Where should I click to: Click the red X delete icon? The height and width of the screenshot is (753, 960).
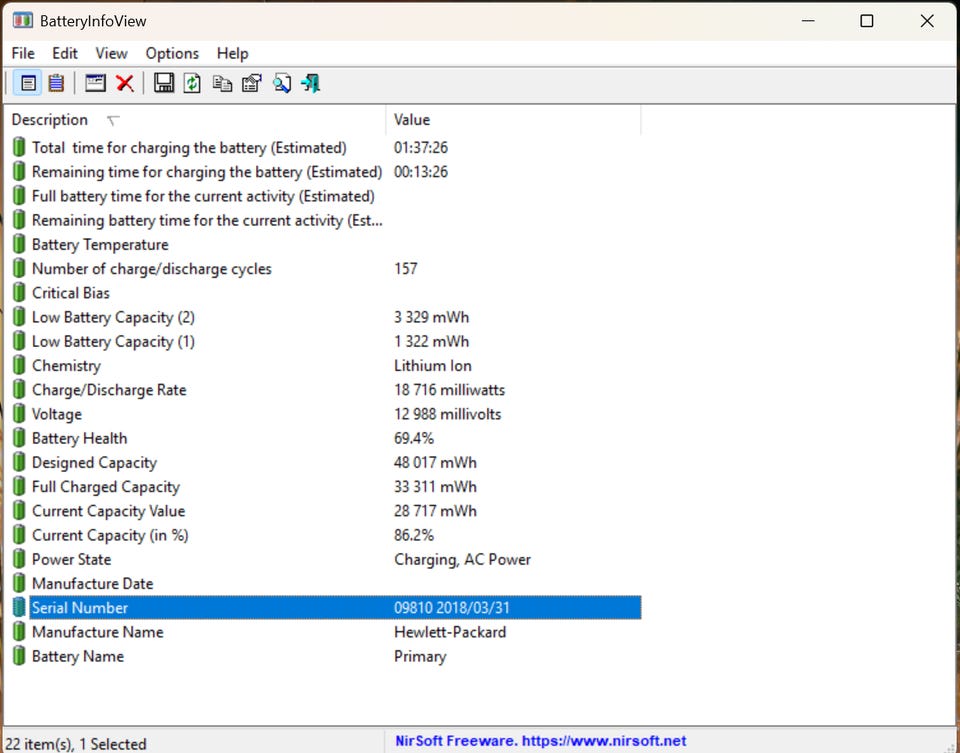(x=125, y=83)
